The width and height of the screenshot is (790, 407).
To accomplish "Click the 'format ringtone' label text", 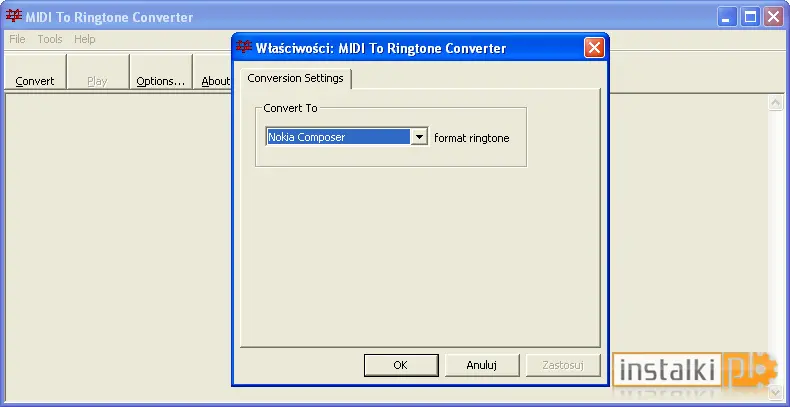I will 472,138.
